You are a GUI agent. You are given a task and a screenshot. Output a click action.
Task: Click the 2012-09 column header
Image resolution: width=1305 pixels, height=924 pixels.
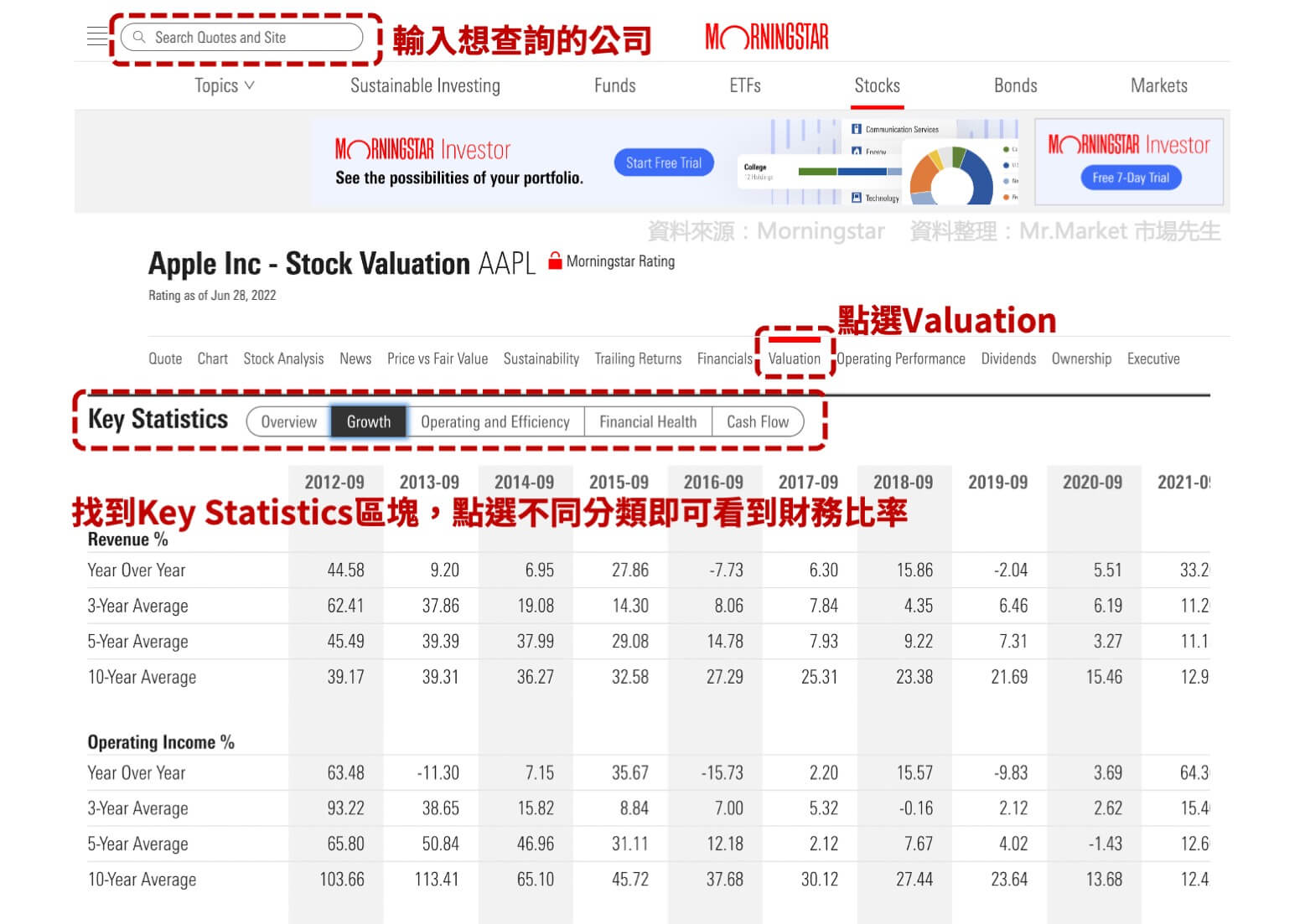click(334, 482)
